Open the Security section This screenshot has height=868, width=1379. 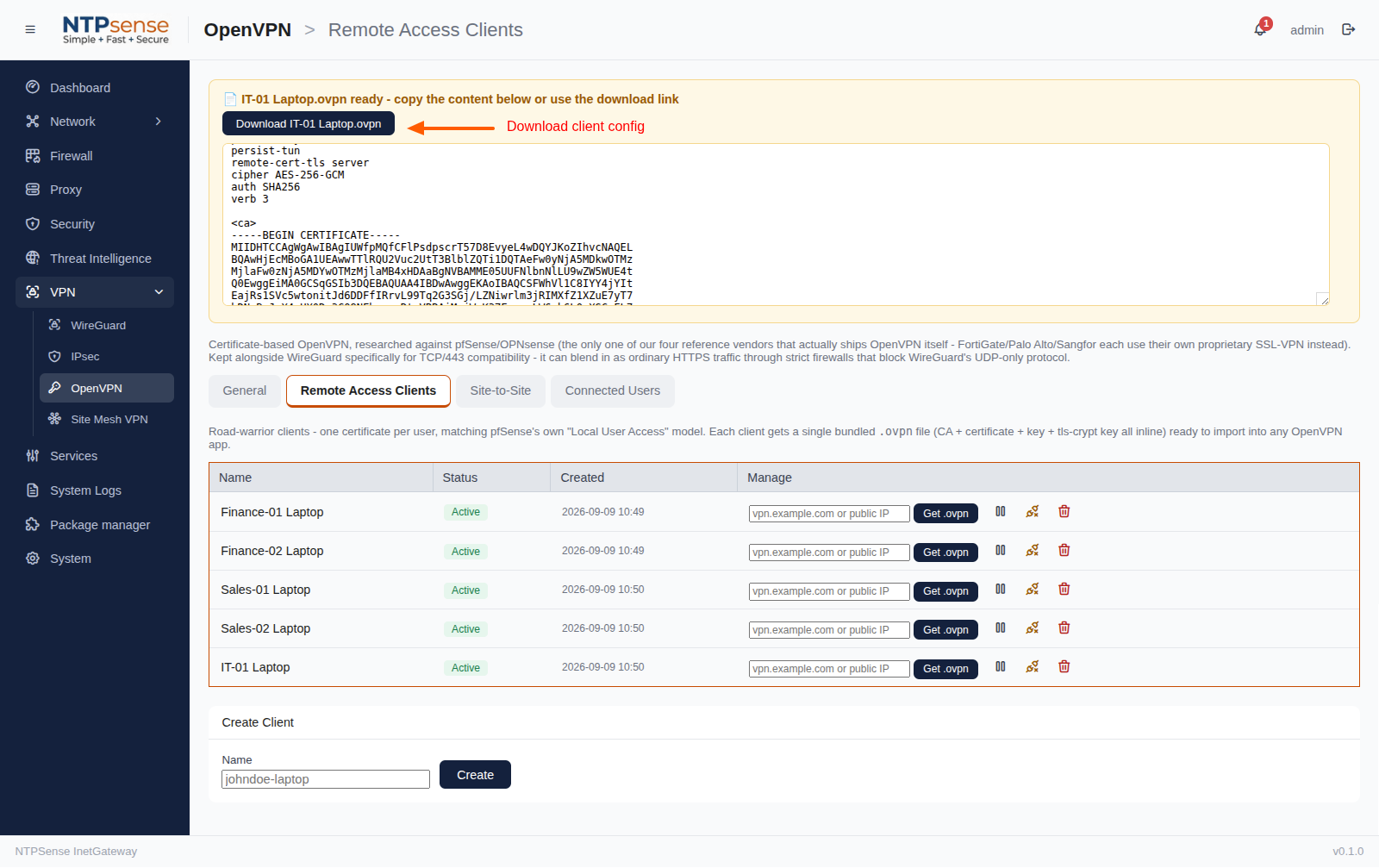pos(95,224)
